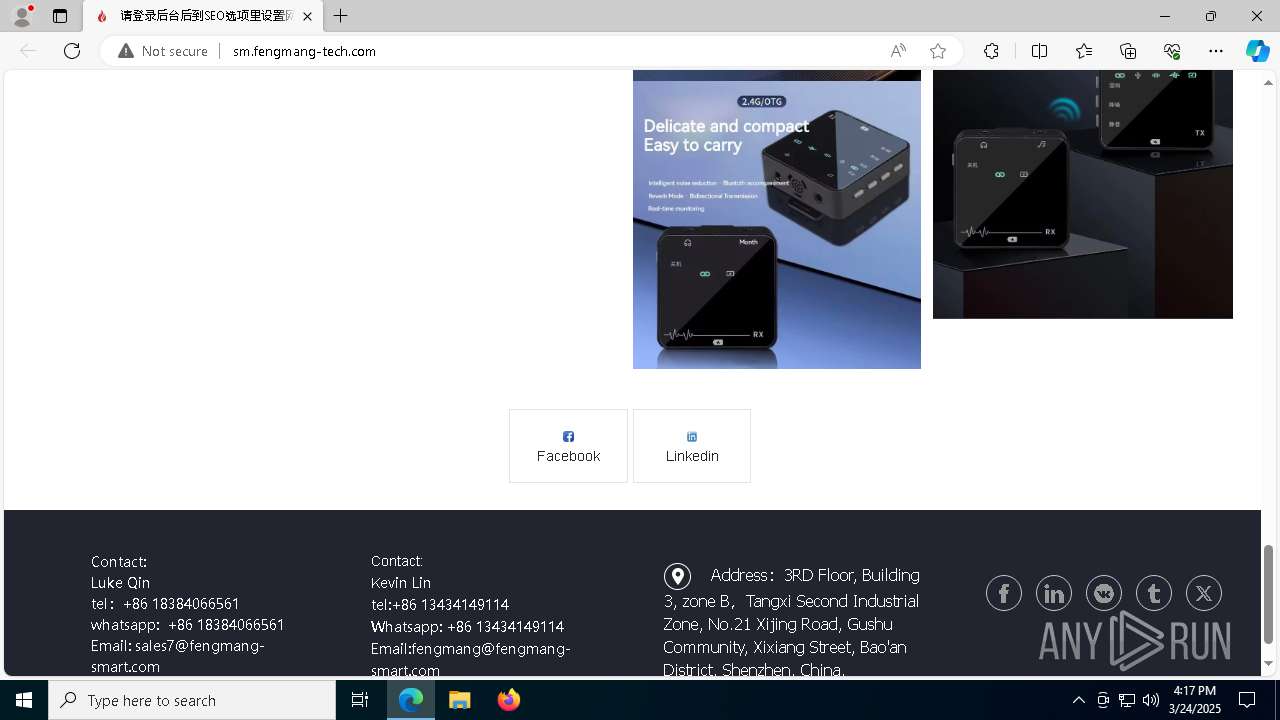Open the Extensions puzzle icon
Screen dimensions: 1280x720
[x=991, y=51]
